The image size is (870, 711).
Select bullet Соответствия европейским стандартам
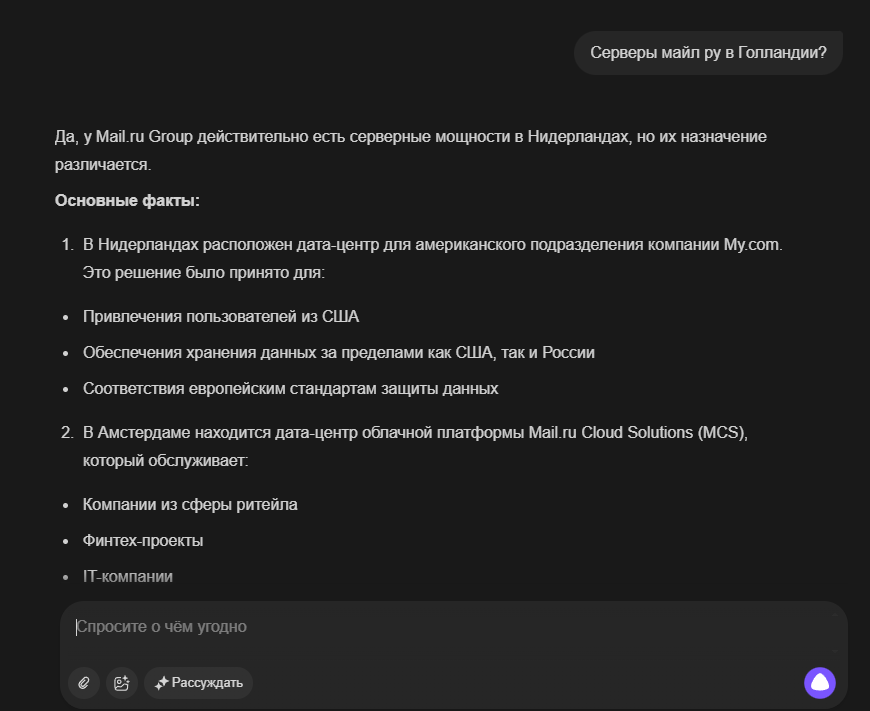click(290, 388)
